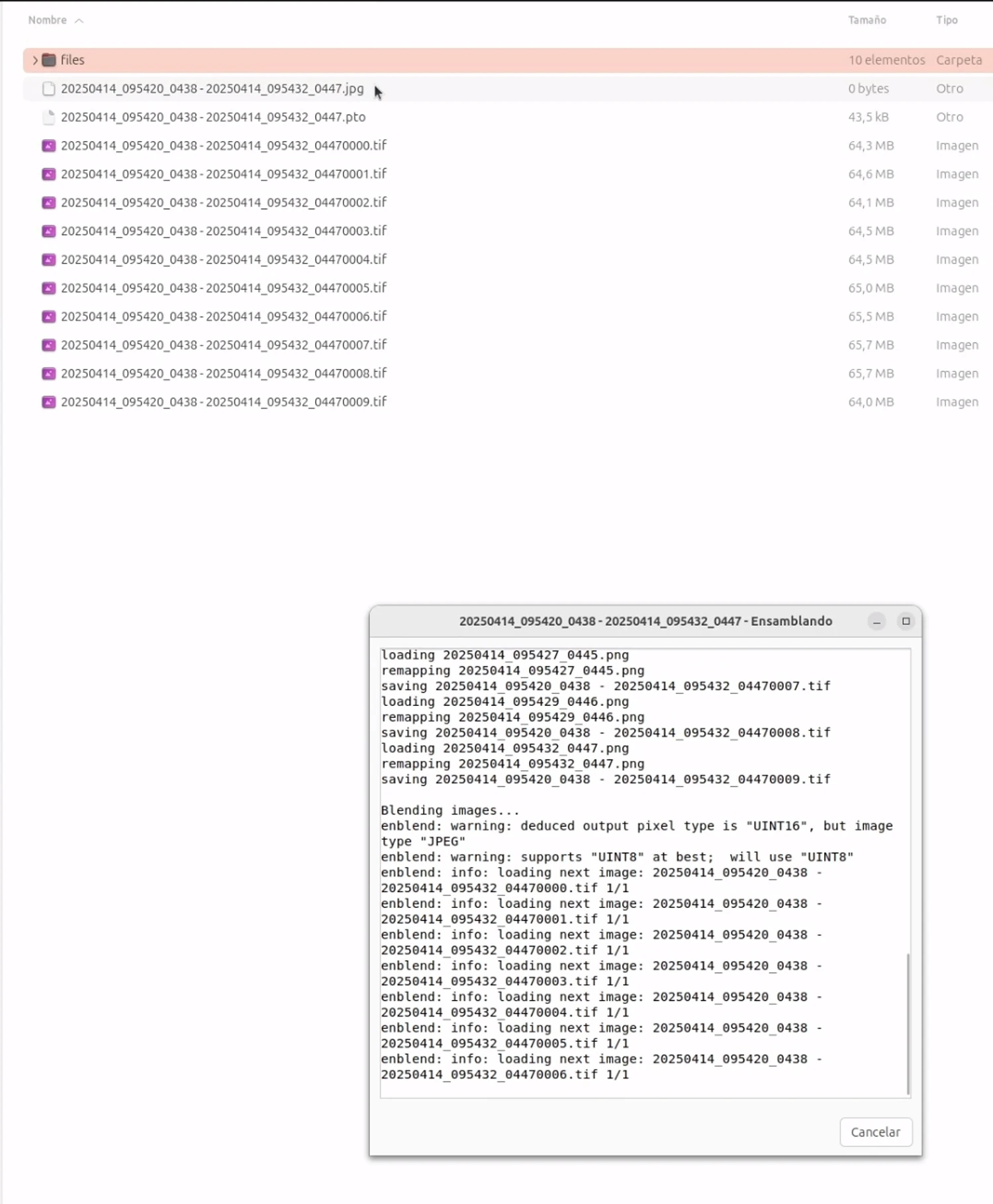The image size is (993, 1204).
Task: Select the file named 04470001.tif
Action: 223,174
